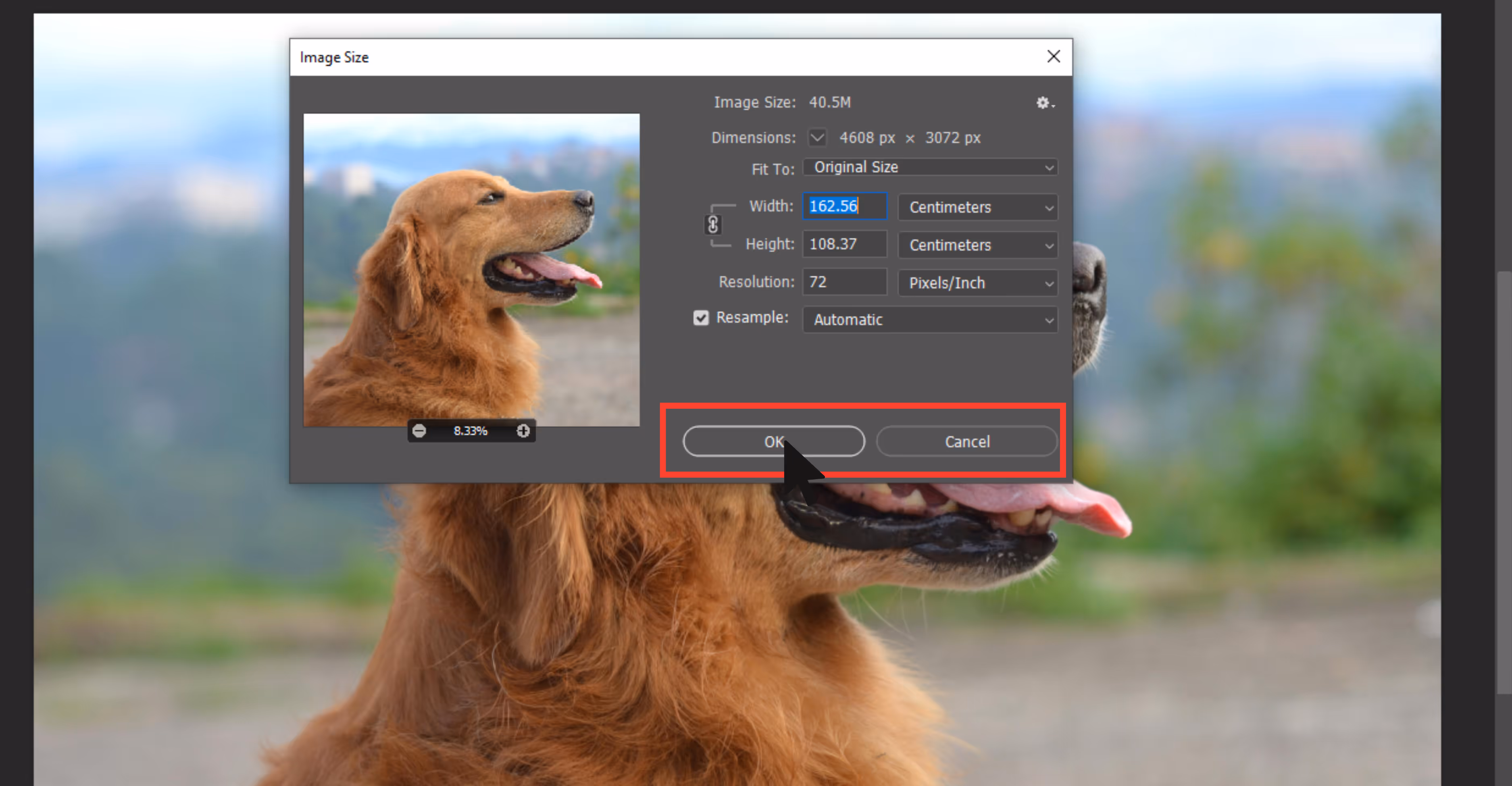Open the Resolution unit Pixels/Inch dropdown
1512x786 pixels.
point(978,283)
